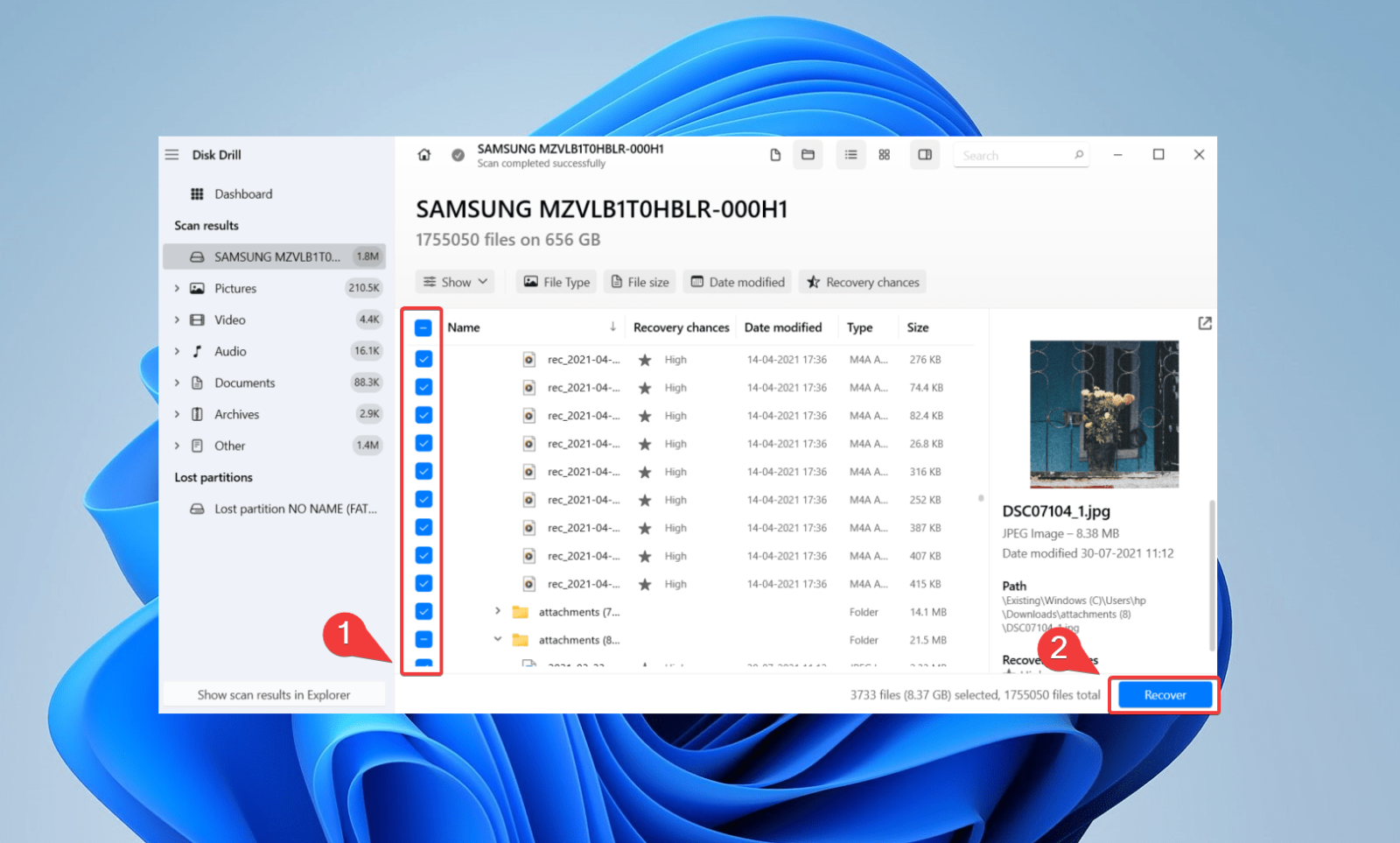Screen dimensions: 1400x843
Task: Expand the Pictures category
Action: pyautogui.click(x=177, y=288)
